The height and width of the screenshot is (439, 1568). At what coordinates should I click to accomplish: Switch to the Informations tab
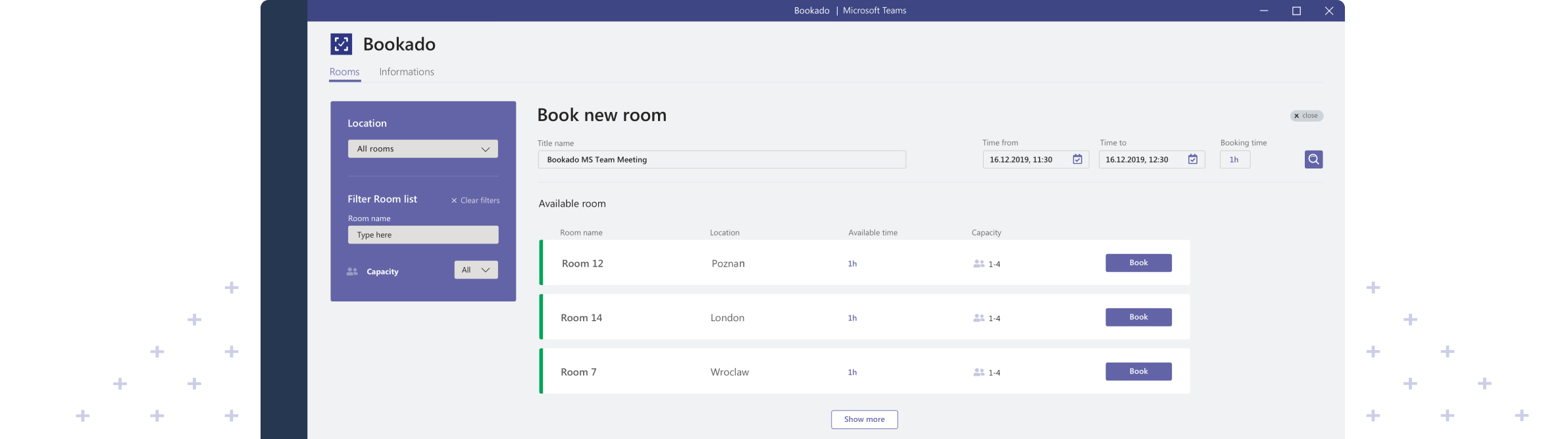407,72
